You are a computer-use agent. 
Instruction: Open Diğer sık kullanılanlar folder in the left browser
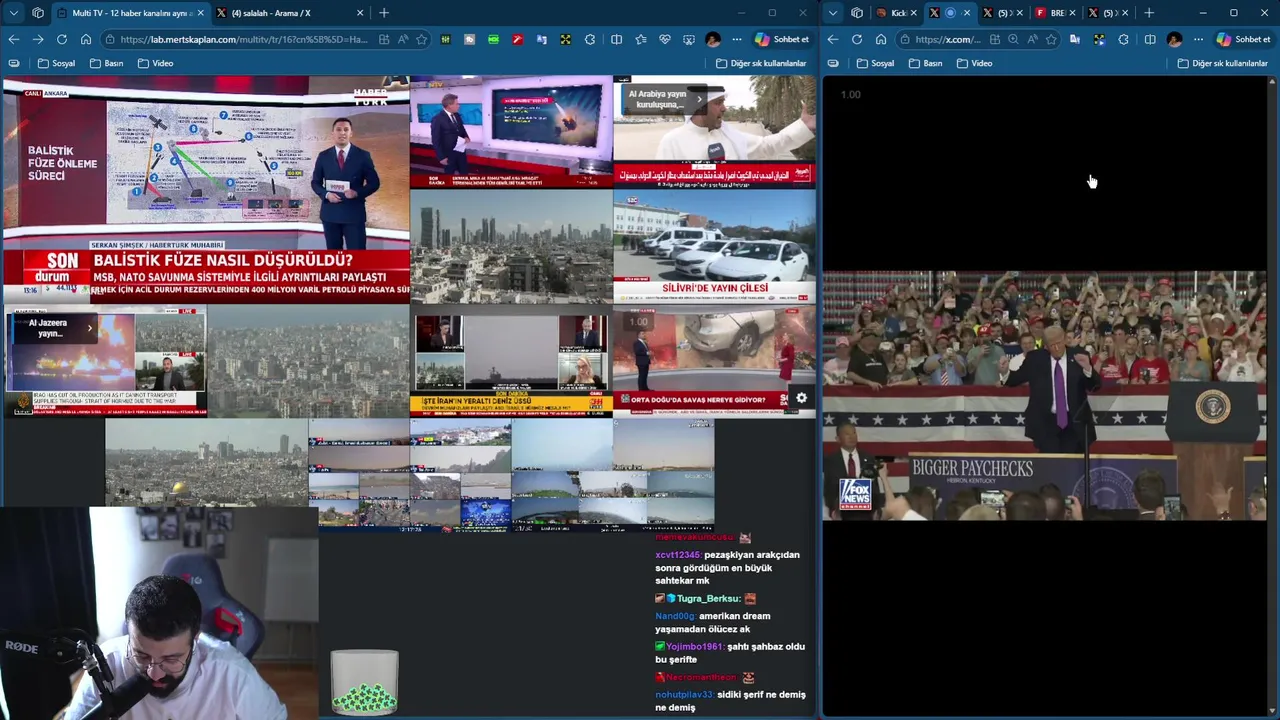pyautogui.click(x=761, y=63)
